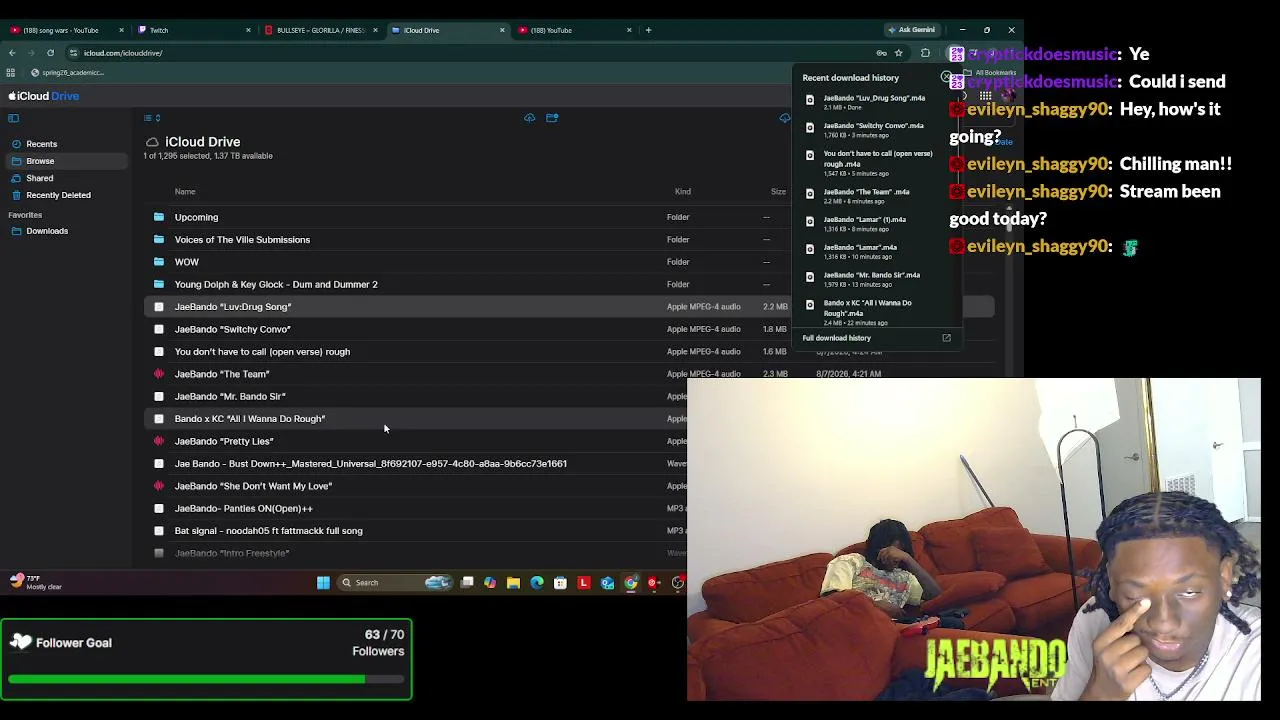
Task: Click file icon for "All I Wanna Do Rough"
Action: coord(159,419)
